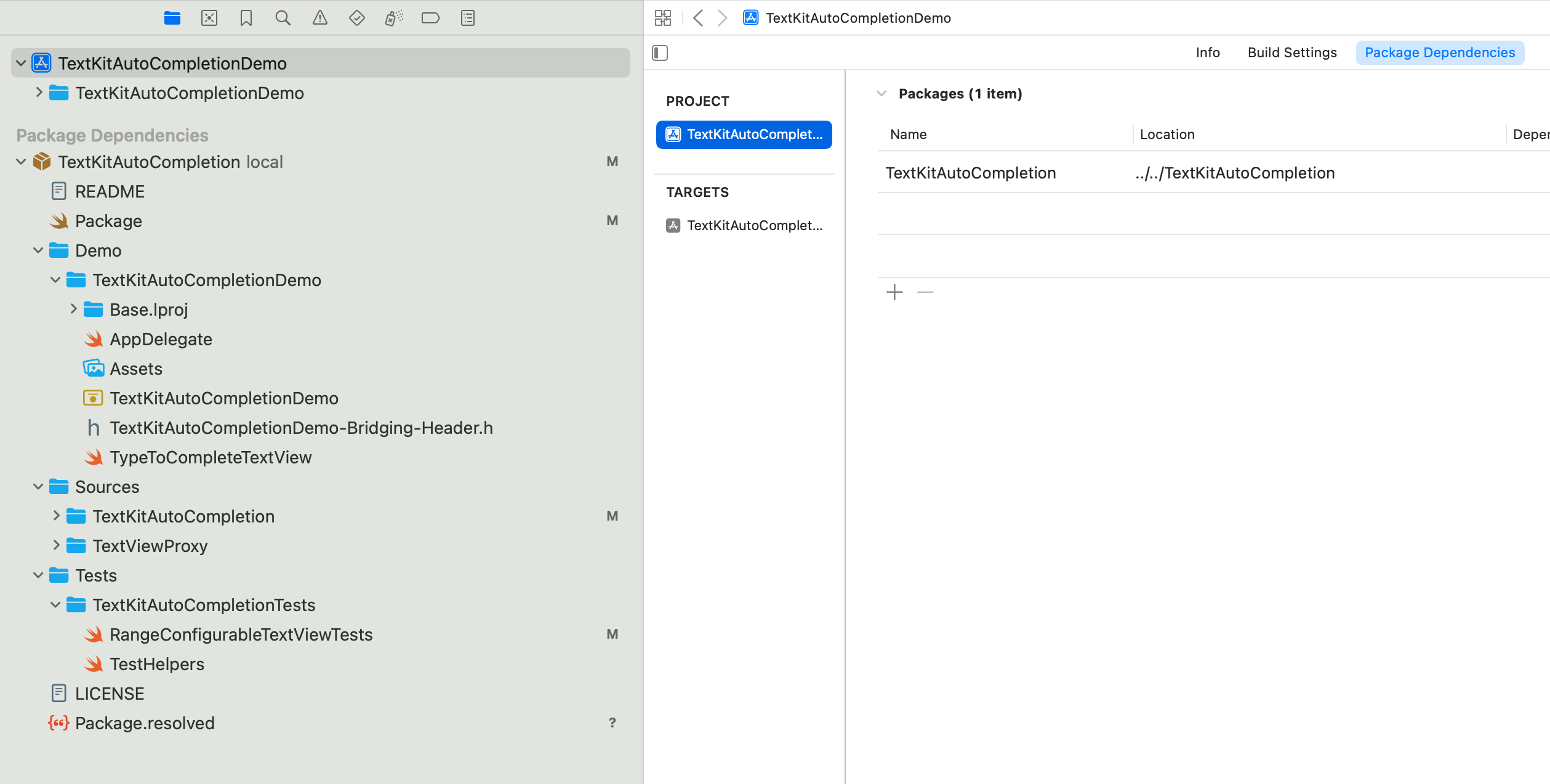Open the Report navigator
The height and width of the screenshot is (784, 1550).
pyautogui.click(x=468, y=18)
